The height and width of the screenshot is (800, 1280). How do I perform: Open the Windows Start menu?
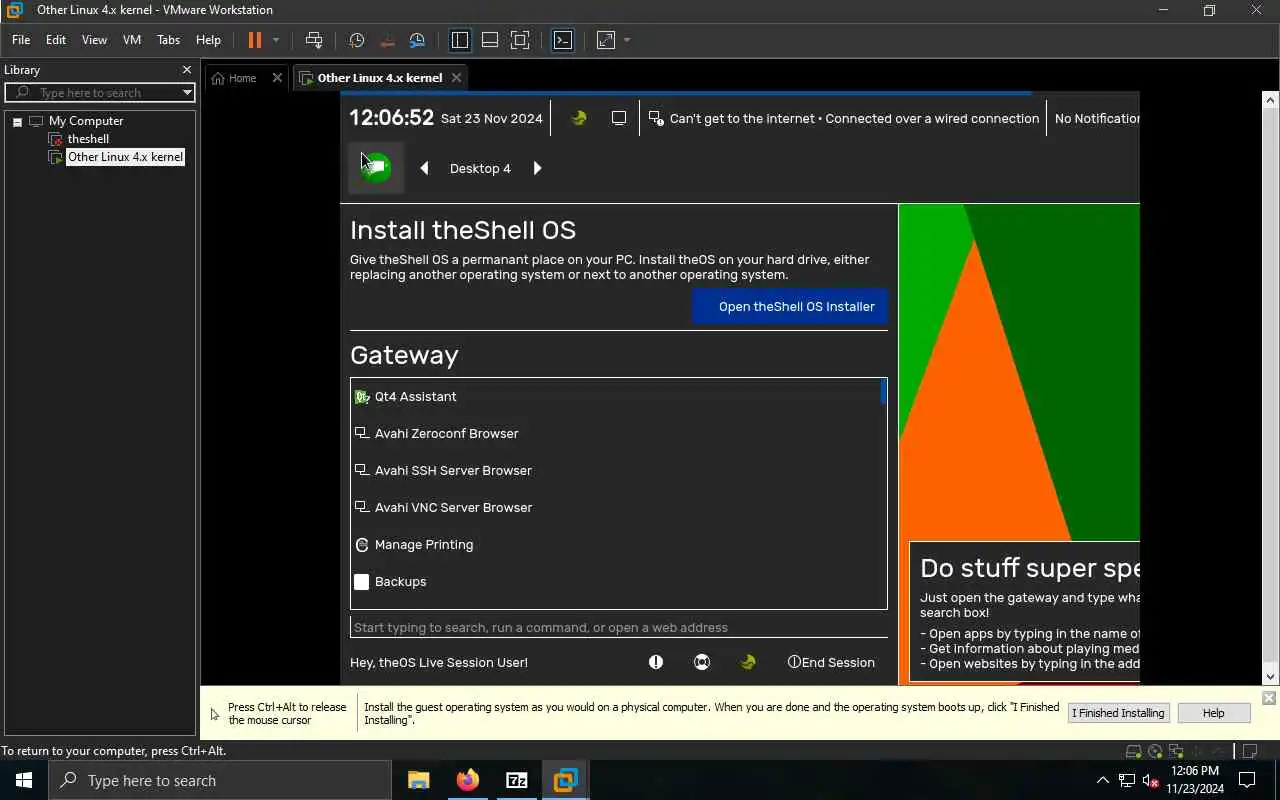[x=24, y=780]
